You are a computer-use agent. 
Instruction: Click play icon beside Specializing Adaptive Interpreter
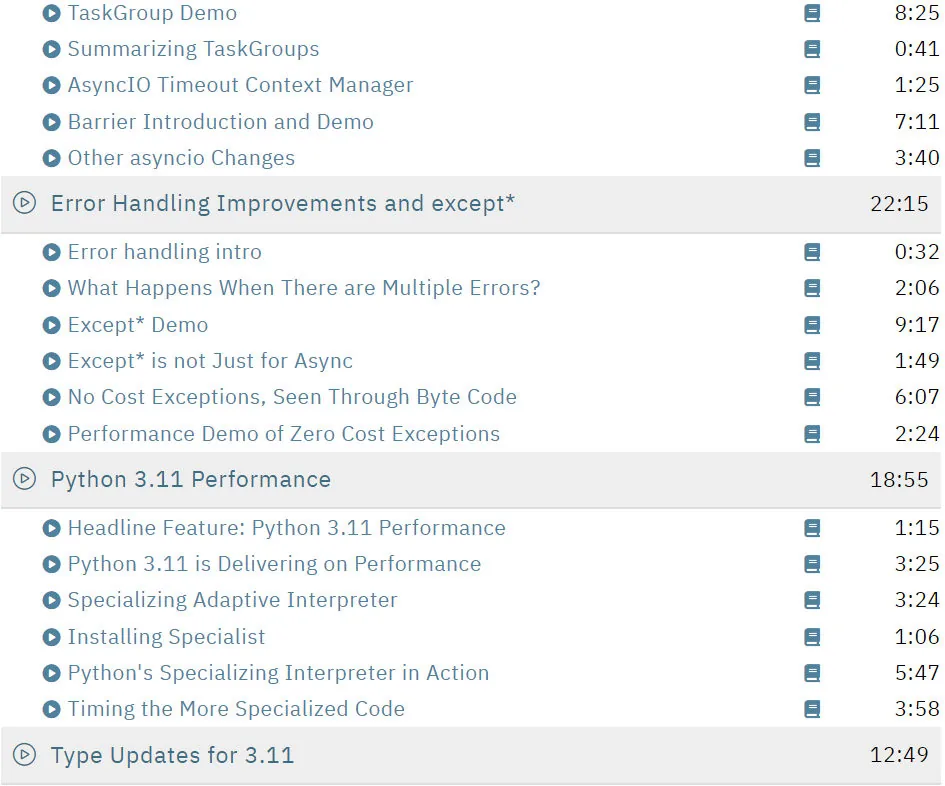[x=52, y=600]
